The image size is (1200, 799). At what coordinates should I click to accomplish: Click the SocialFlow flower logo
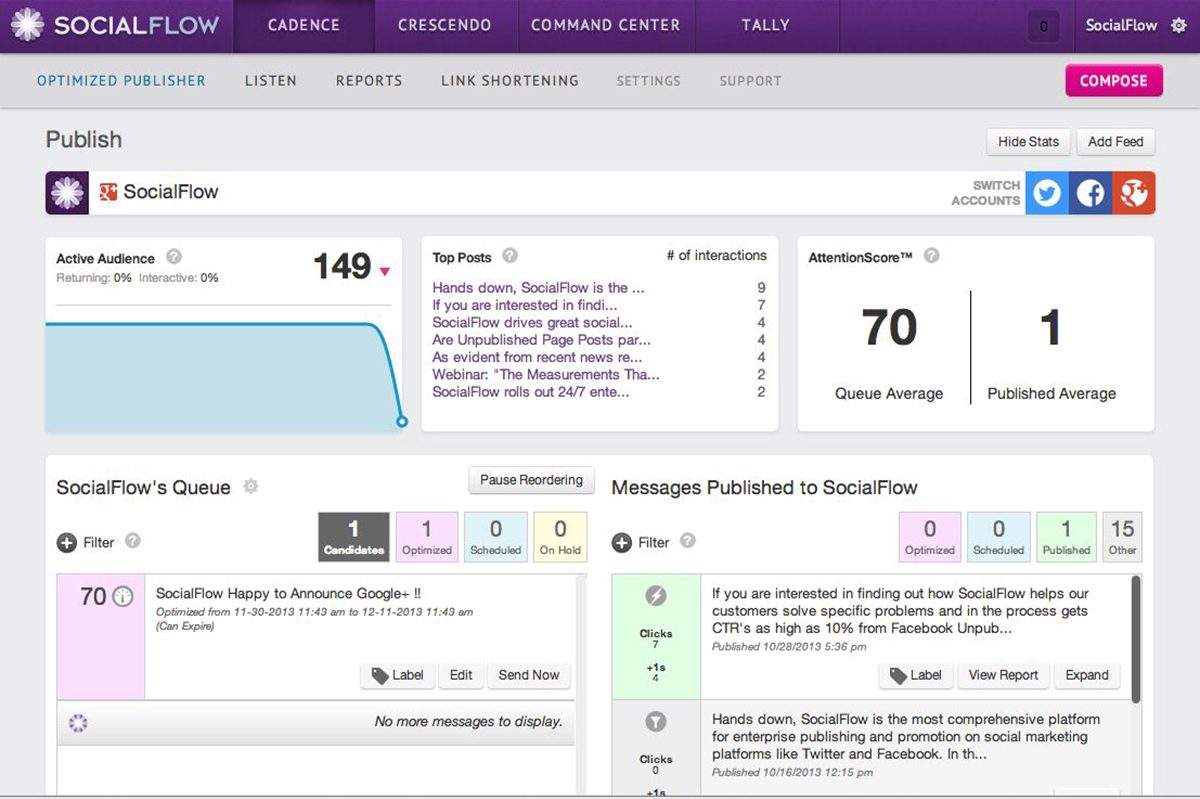tap(27, 26)
